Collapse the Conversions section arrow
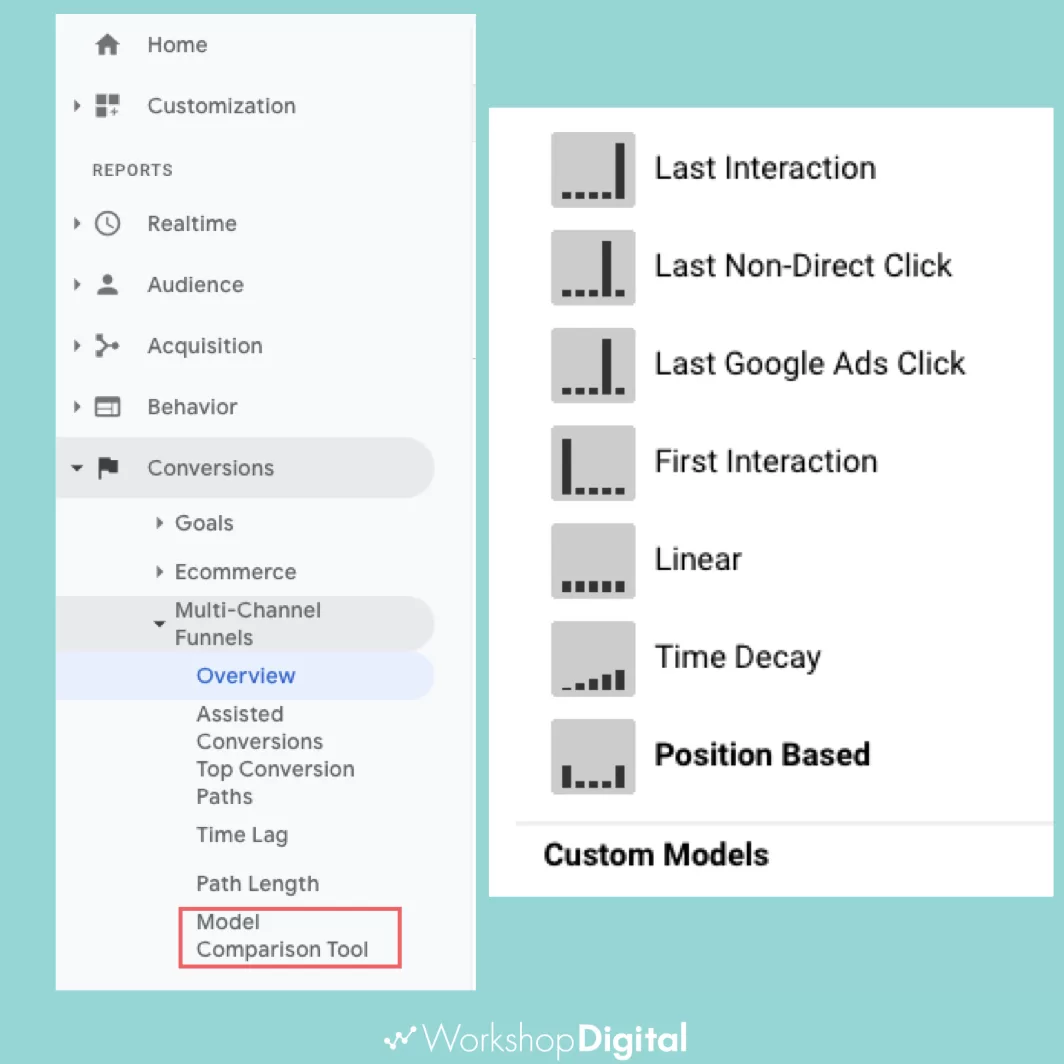The height and width of the screenshot is (1064, 1064). [x=77, y=468]
